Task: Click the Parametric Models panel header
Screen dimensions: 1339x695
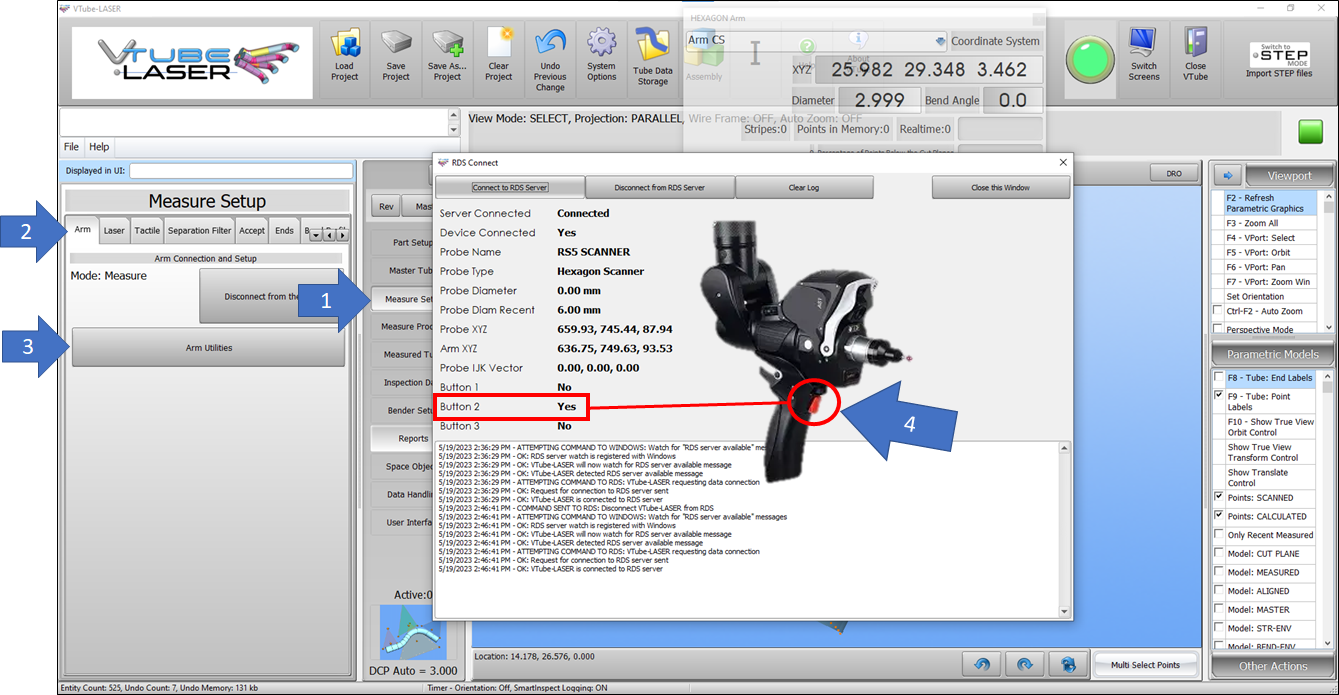Action: point(1273,354)
